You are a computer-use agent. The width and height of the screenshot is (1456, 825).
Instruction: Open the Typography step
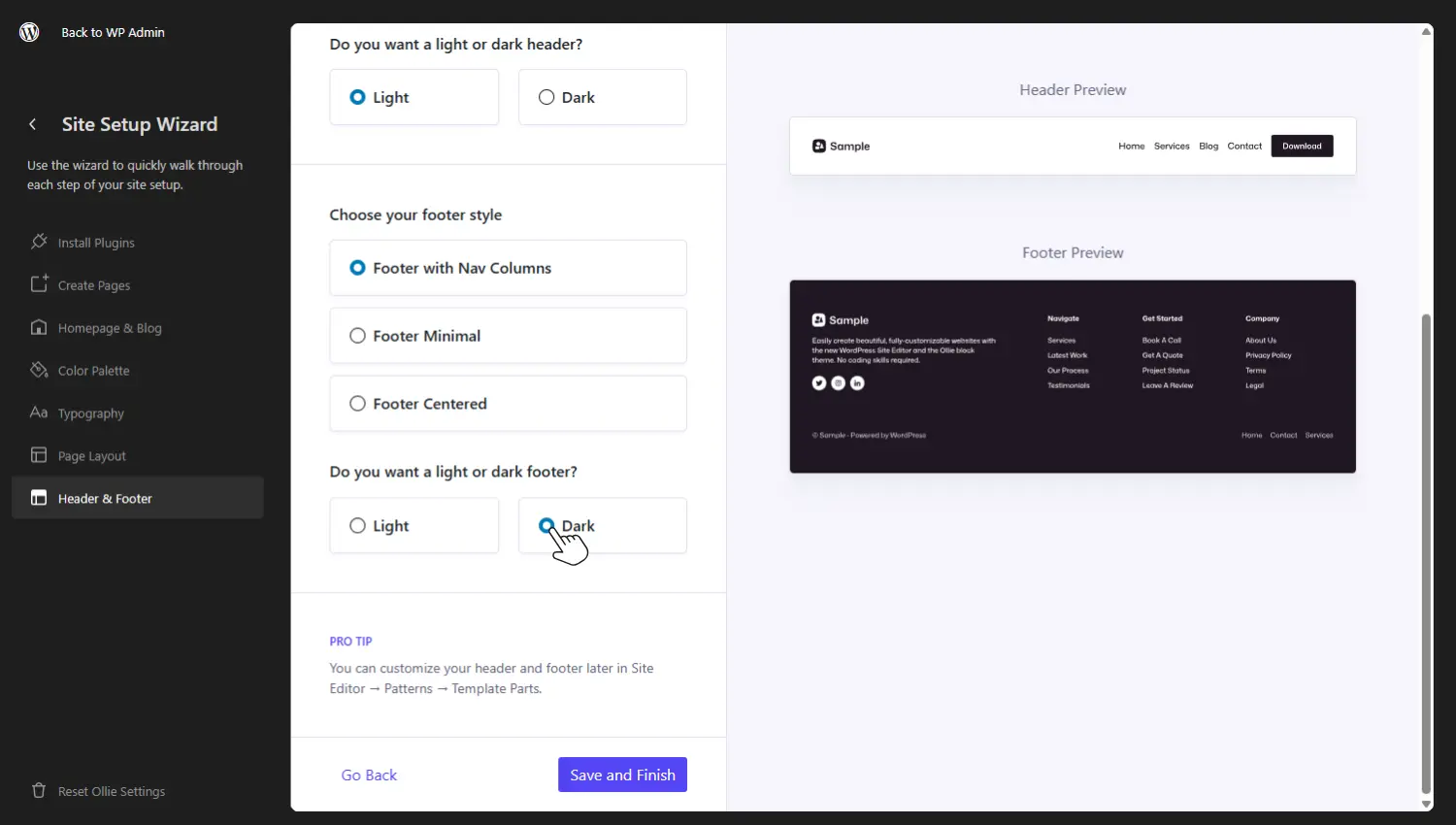[138, 413]
